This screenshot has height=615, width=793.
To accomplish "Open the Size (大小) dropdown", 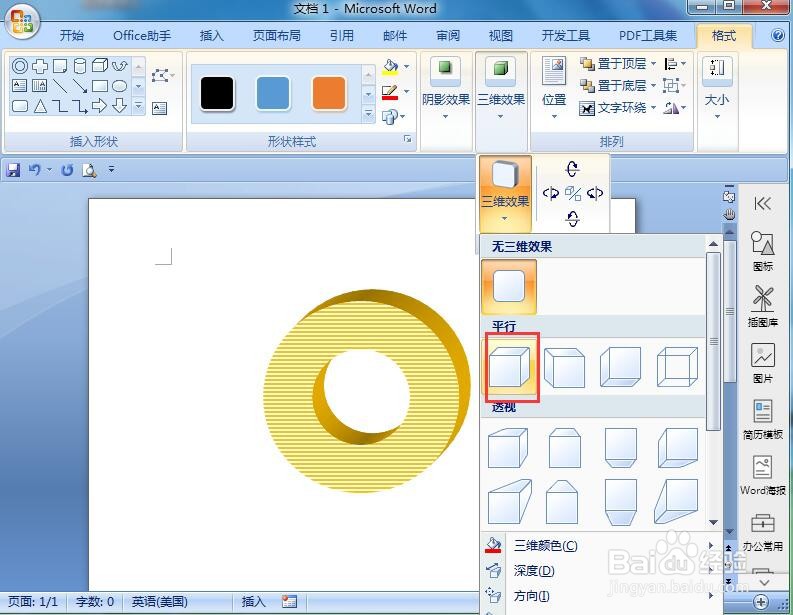I will 717,90.
